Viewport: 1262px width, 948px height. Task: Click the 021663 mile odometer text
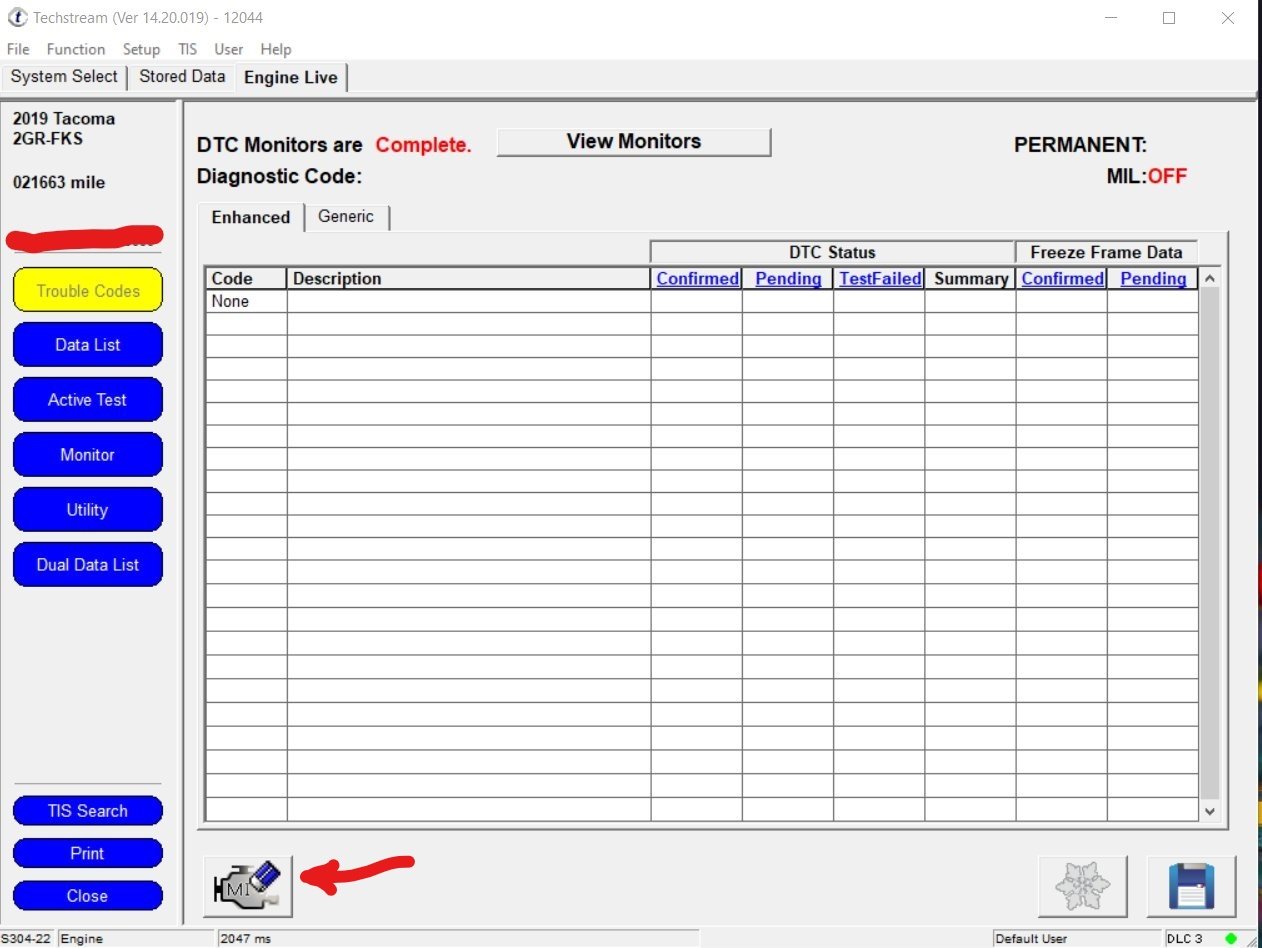click(59, 183)
